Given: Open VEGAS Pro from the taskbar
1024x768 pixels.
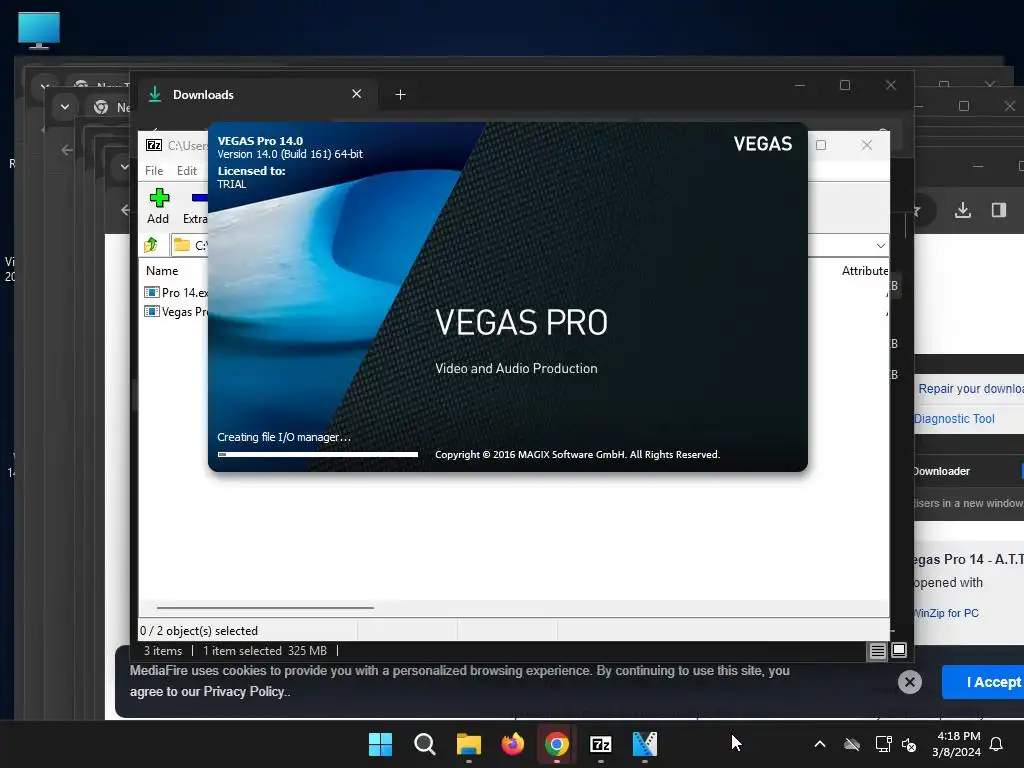Looking at the screenshot, I should [645, 744].
